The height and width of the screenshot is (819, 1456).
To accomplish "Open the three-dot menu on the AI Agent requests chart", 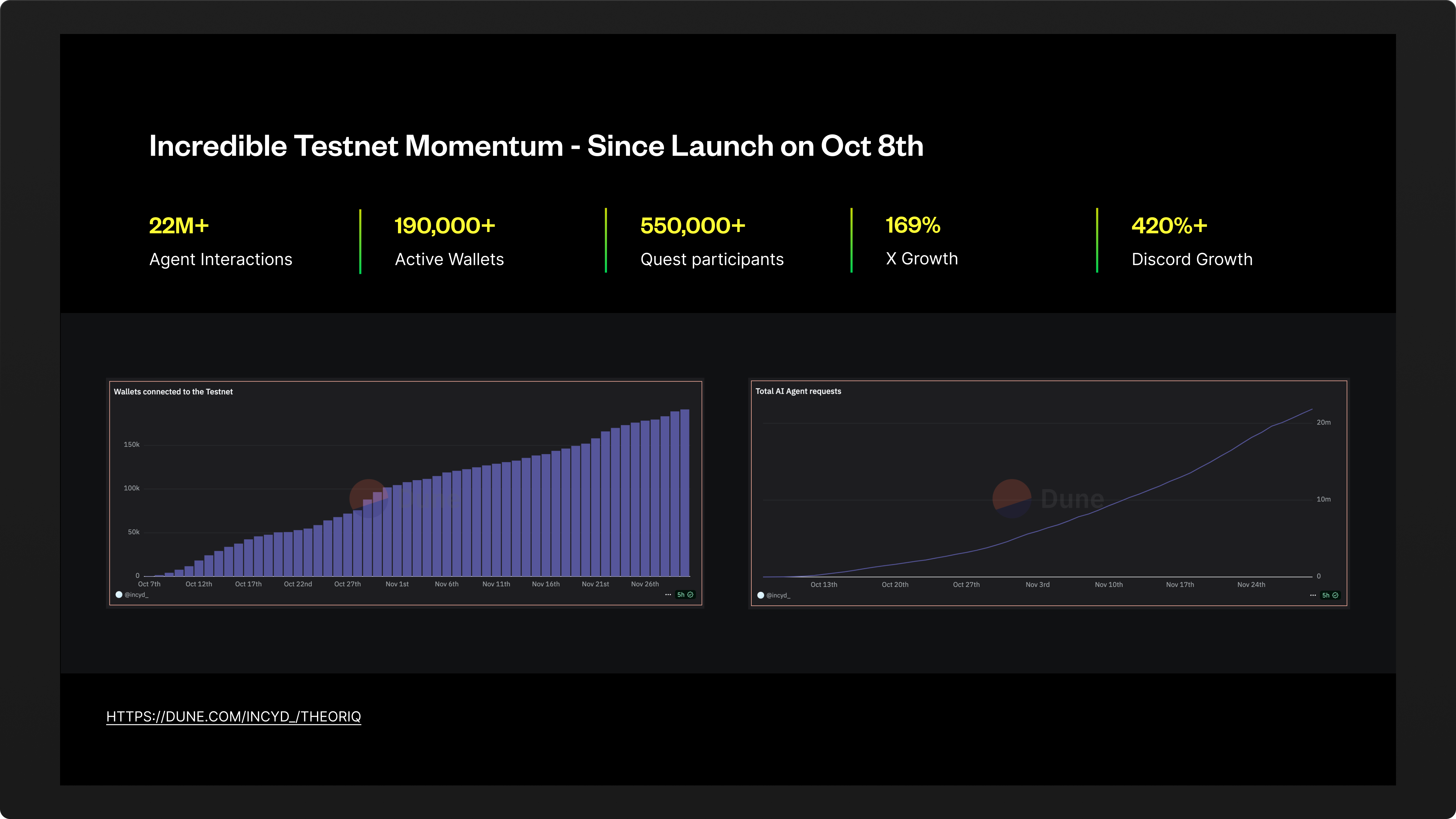I will 1313,595.
